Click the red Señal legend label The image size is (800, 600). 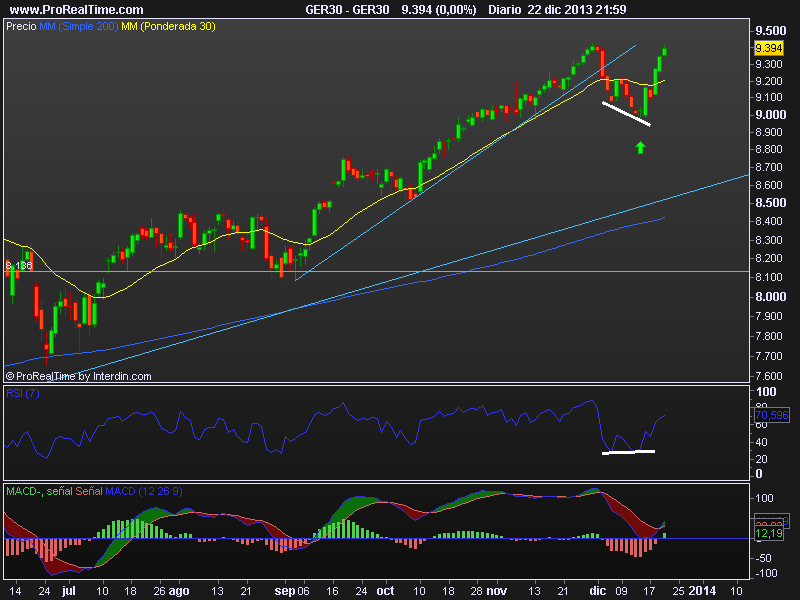coord(89,491)
